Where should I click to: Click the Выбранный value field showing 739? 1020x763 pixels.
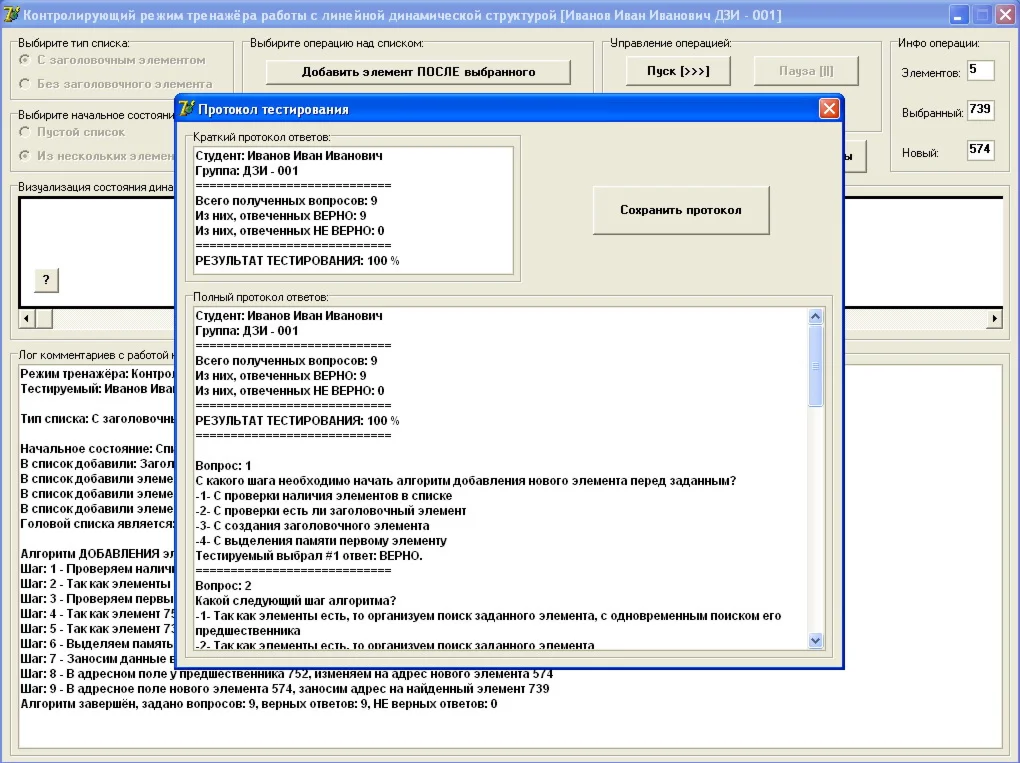click(980, 110)
